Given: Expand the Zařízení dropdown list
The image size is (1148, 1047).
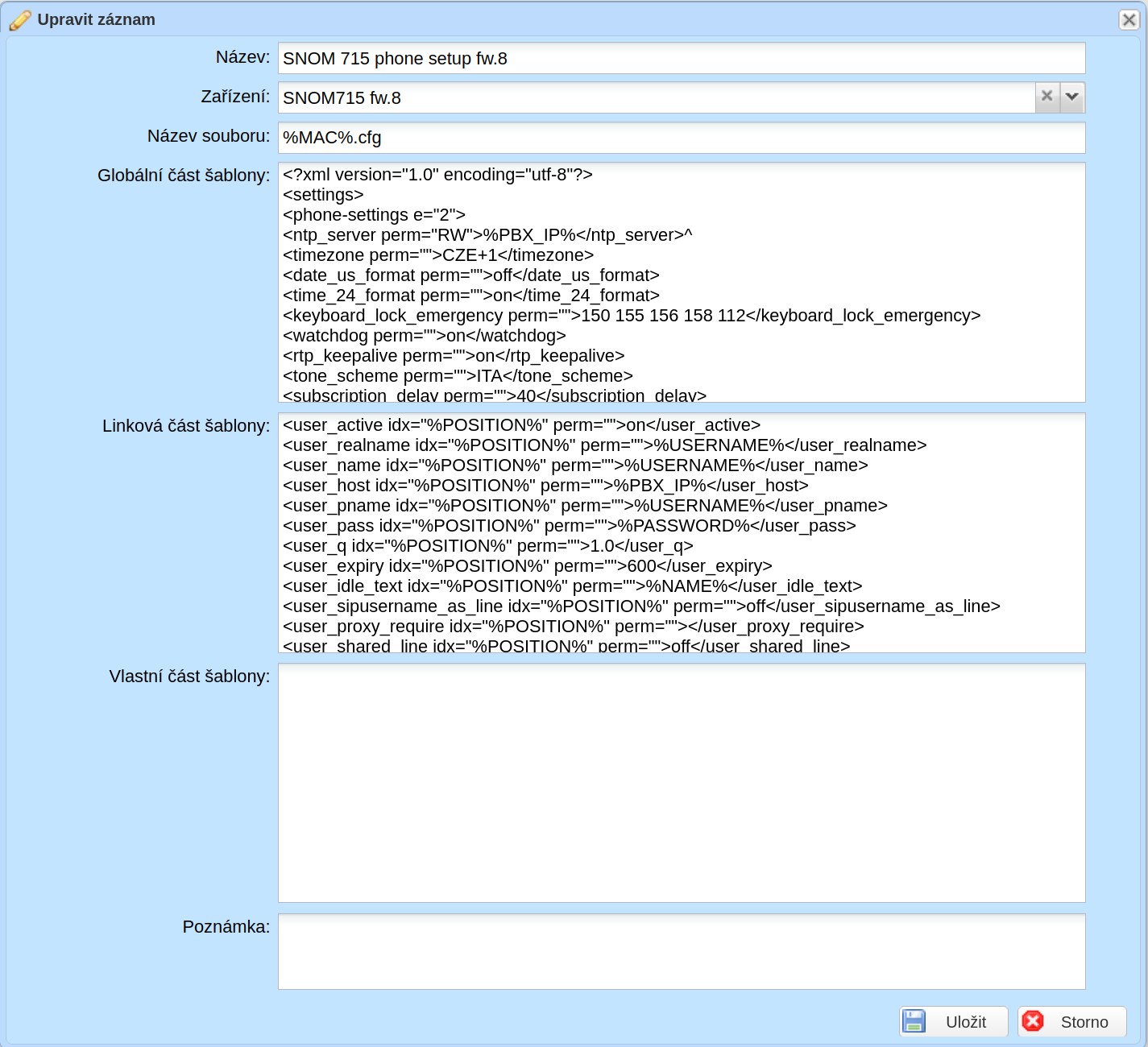Looking at the screenshot, I should point(1072,97).
